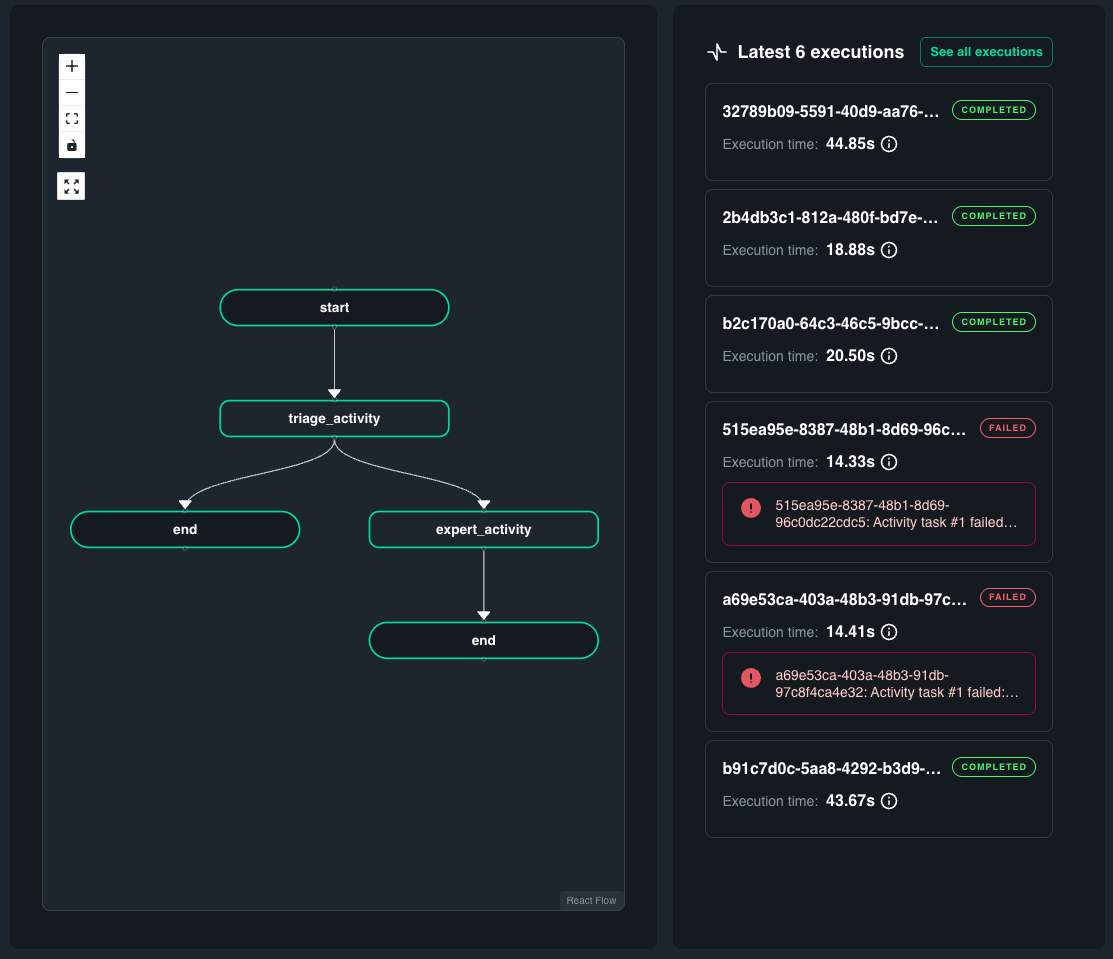Click the info icon next to 43.67s execution time
This screenshot has height=959, width=1113.
(x=889, y=801)
